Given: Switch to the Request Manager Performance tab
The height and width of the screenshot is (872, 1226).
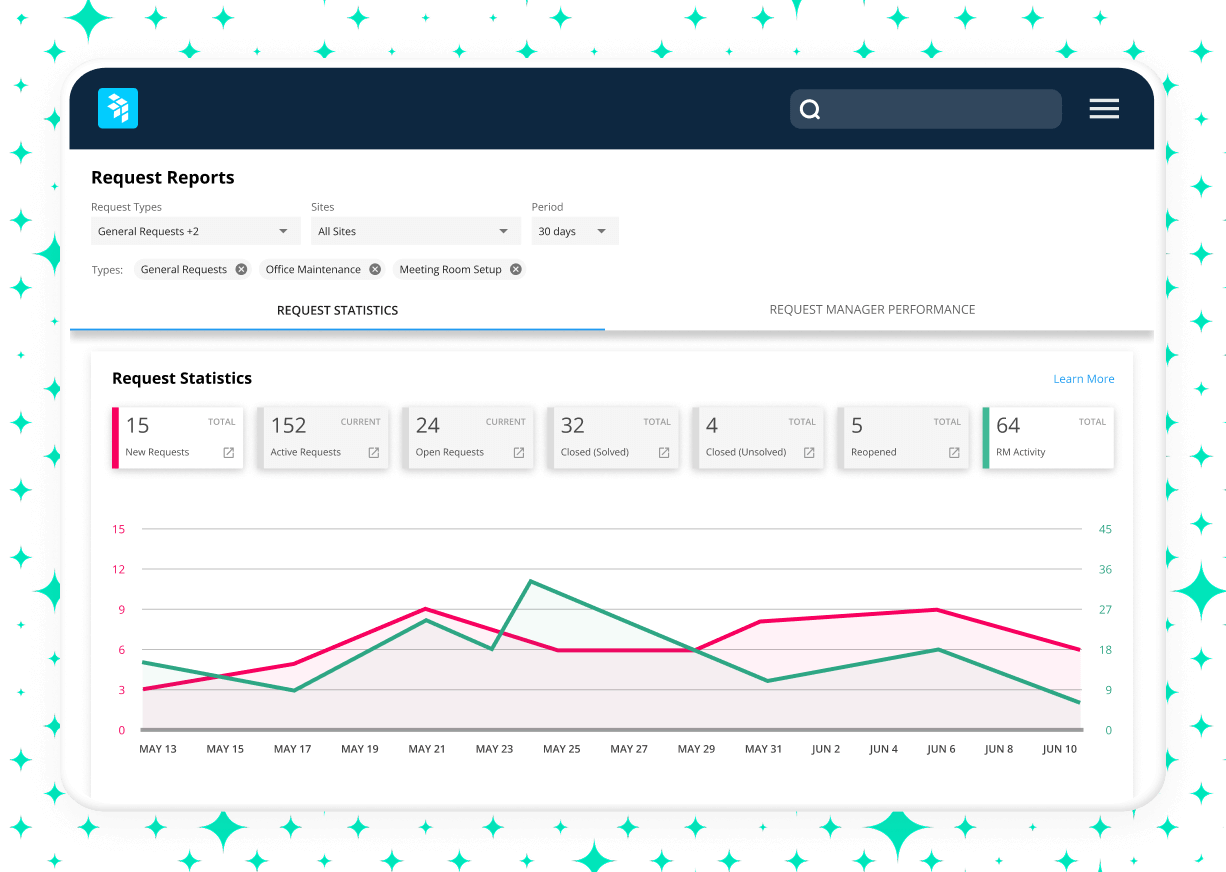Looking at the screenshot, I should tap(871, 309).
